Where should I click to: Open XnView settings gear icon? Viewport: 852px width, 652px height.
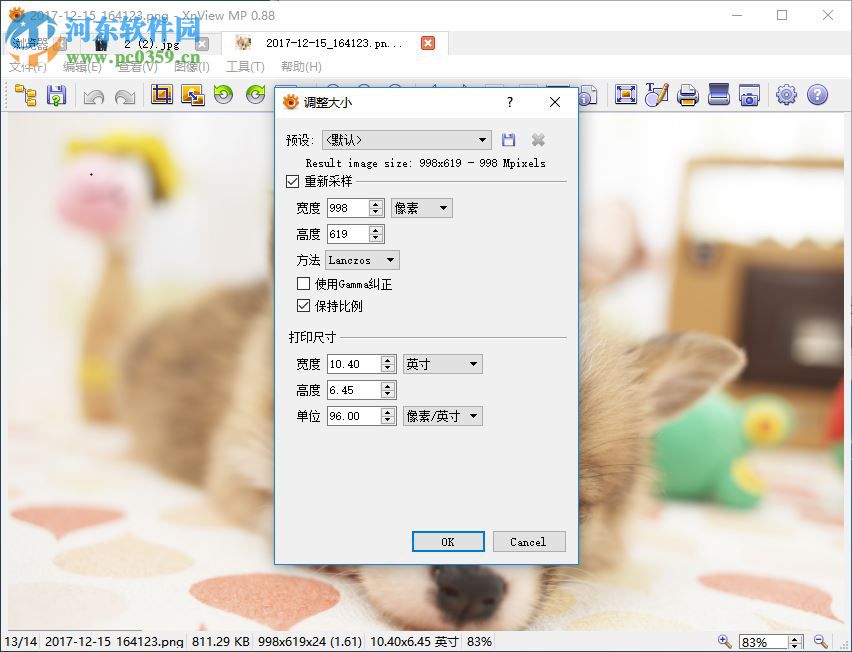[786, 95]
